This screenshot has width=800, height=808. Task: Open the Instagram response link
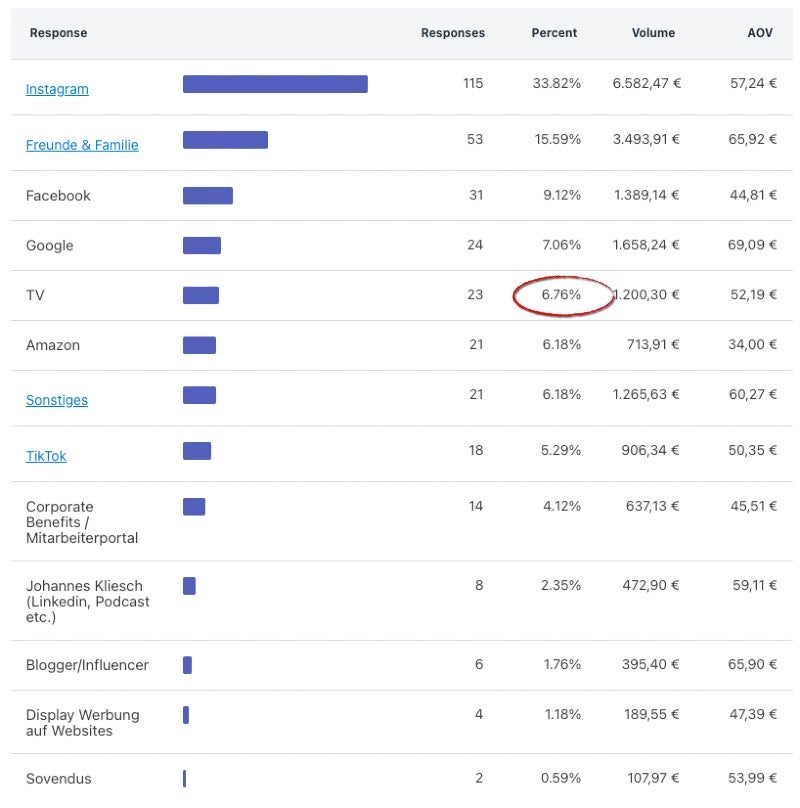(x=57, y=89)
